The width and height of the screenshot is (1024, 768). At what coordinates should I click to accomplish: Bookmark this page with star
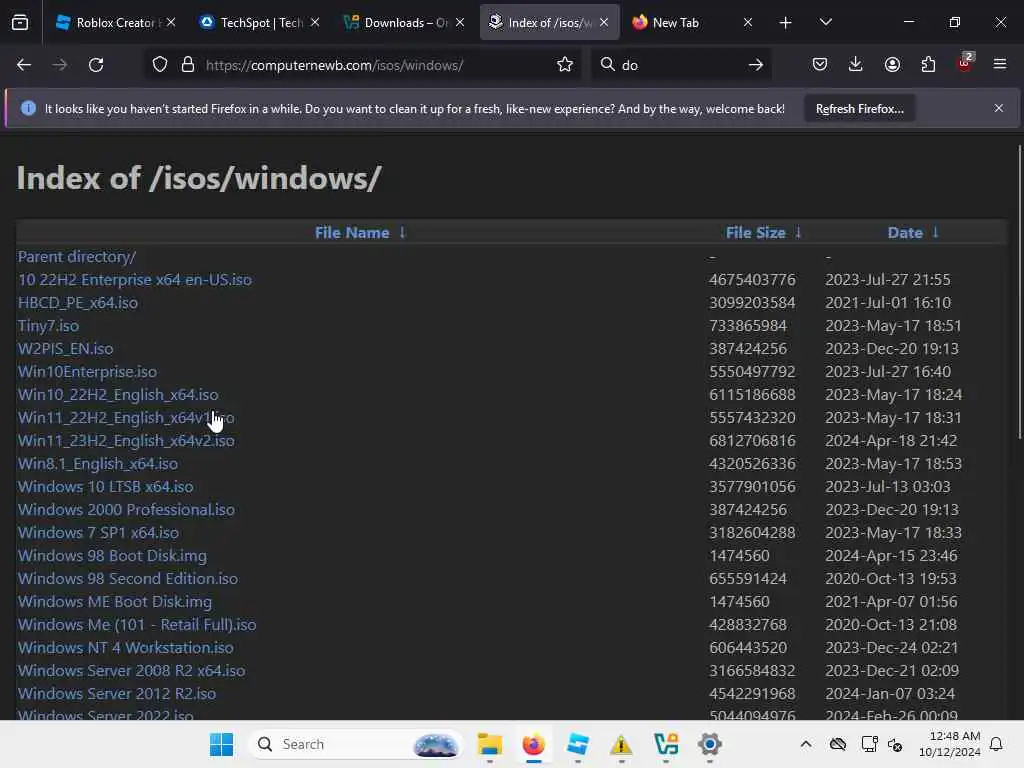click(x=565, y=65)
